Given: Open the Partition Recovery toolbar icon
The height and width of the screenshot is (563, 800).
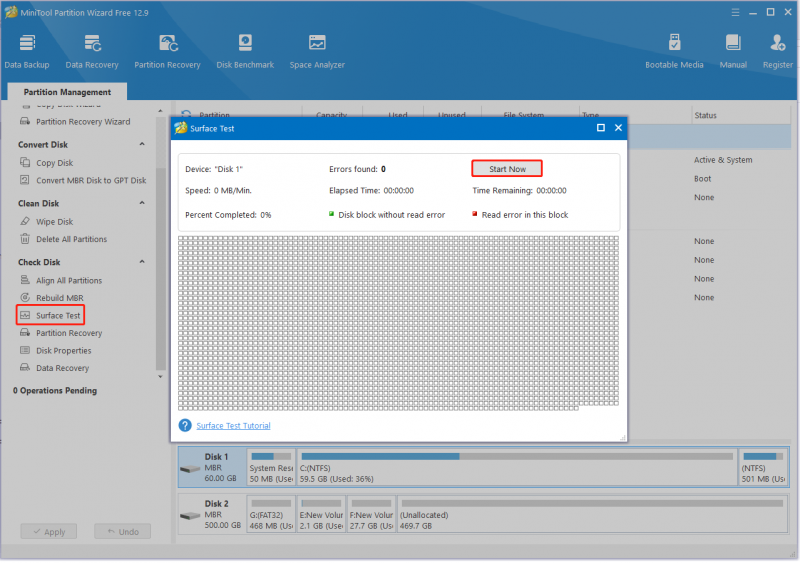Looking at the screenshot, I should tap(167, 52).
